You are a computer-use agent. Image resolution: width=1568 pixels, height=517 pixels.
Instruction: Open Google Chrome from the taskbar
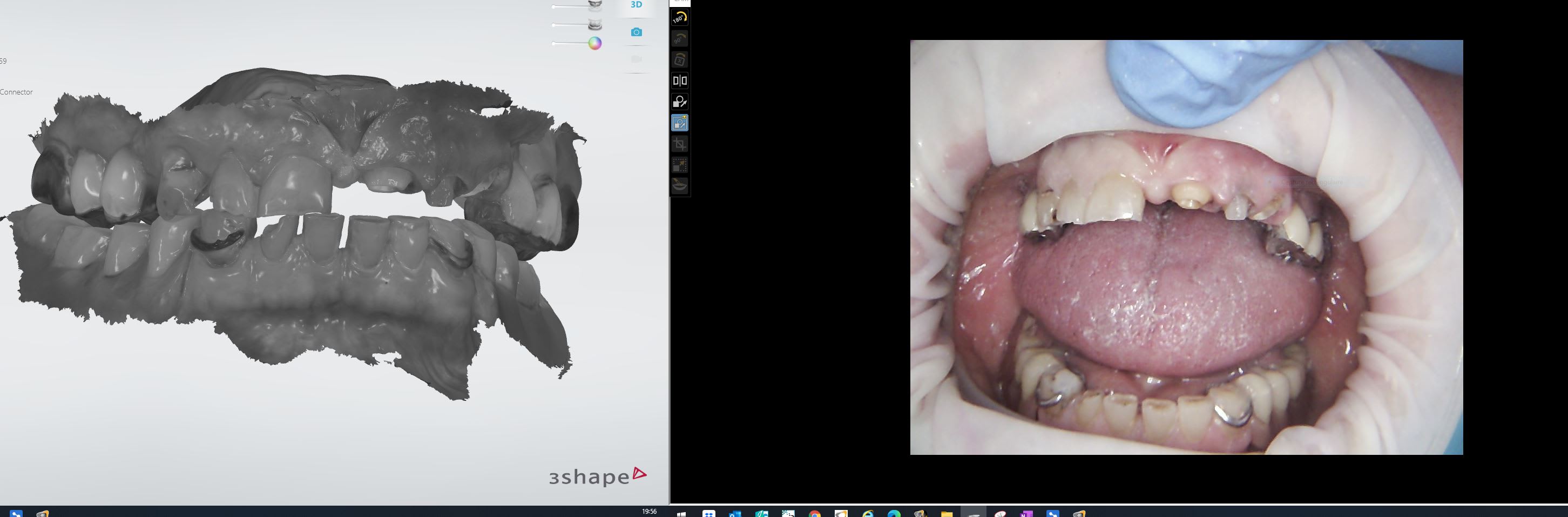click(814, 514)
